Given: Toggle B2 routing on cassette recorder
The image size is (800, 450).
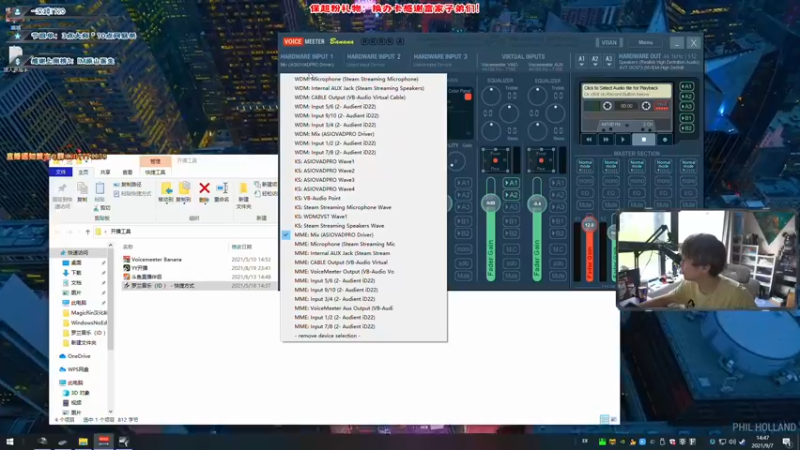Looking at the screenshot, I should click(686, 128).
